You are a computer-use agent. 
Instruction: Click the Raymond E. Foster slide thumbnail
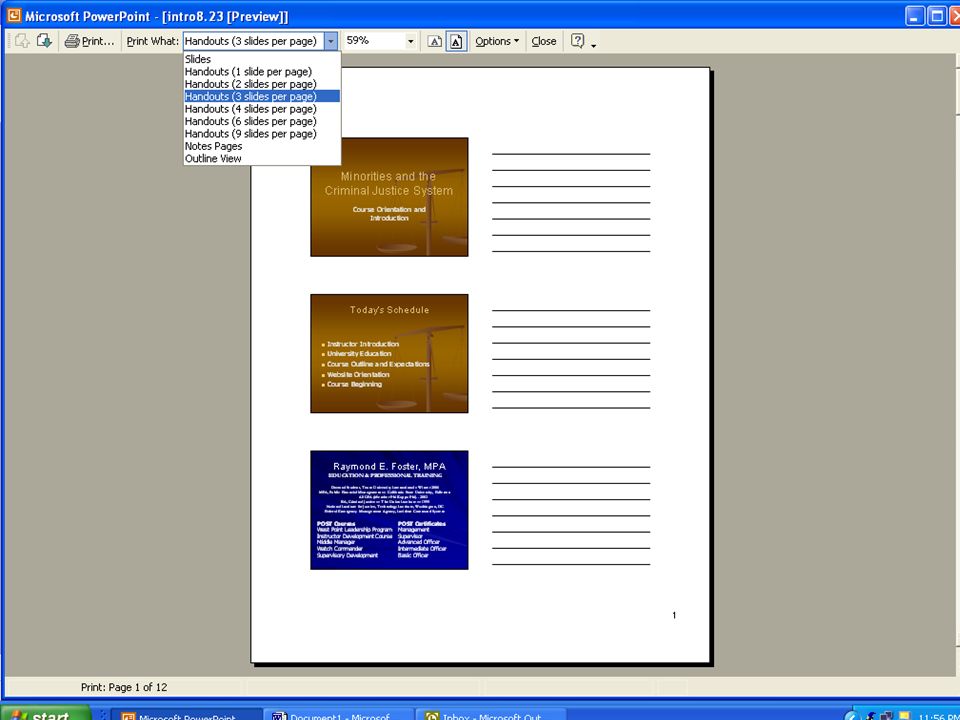(x=389, y=510)
